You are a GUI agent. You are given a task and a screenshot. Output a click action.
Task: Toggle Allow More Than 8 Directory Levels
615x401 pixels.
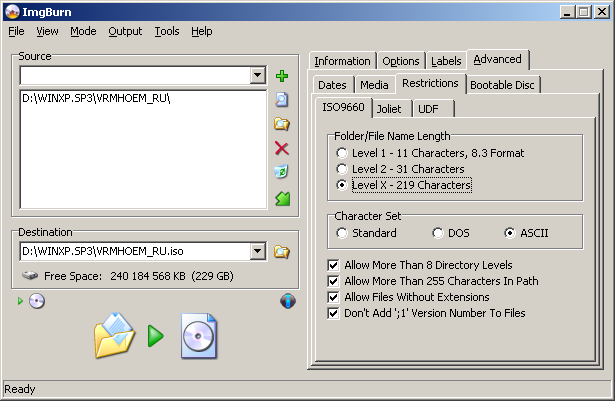point(333,265)
